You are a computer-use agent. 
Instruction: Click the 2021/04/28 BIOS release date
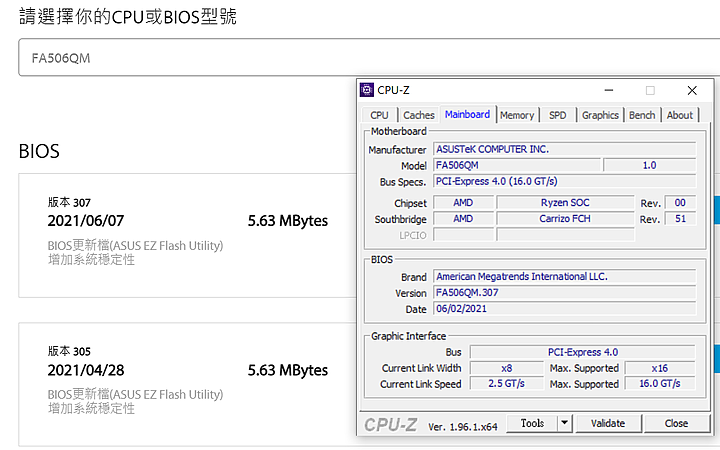tap(86, 370)
